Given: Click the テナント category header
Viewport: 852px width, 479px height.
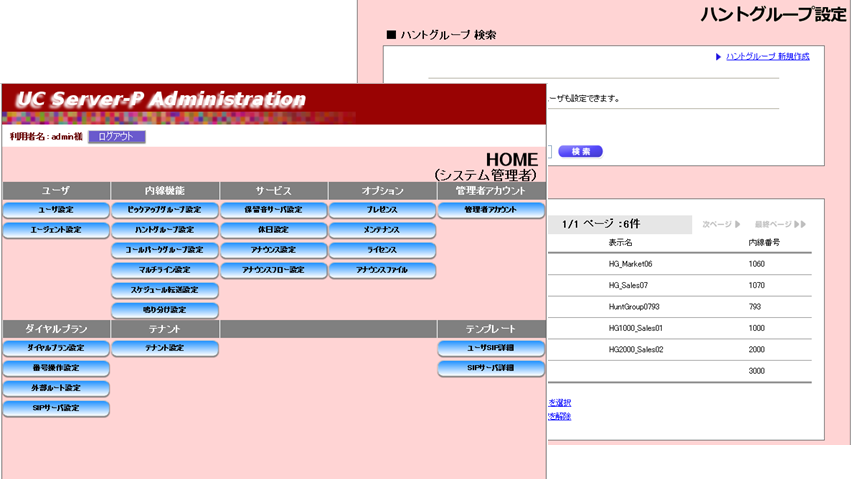Looking at the screenshot, I should [165, 329].
